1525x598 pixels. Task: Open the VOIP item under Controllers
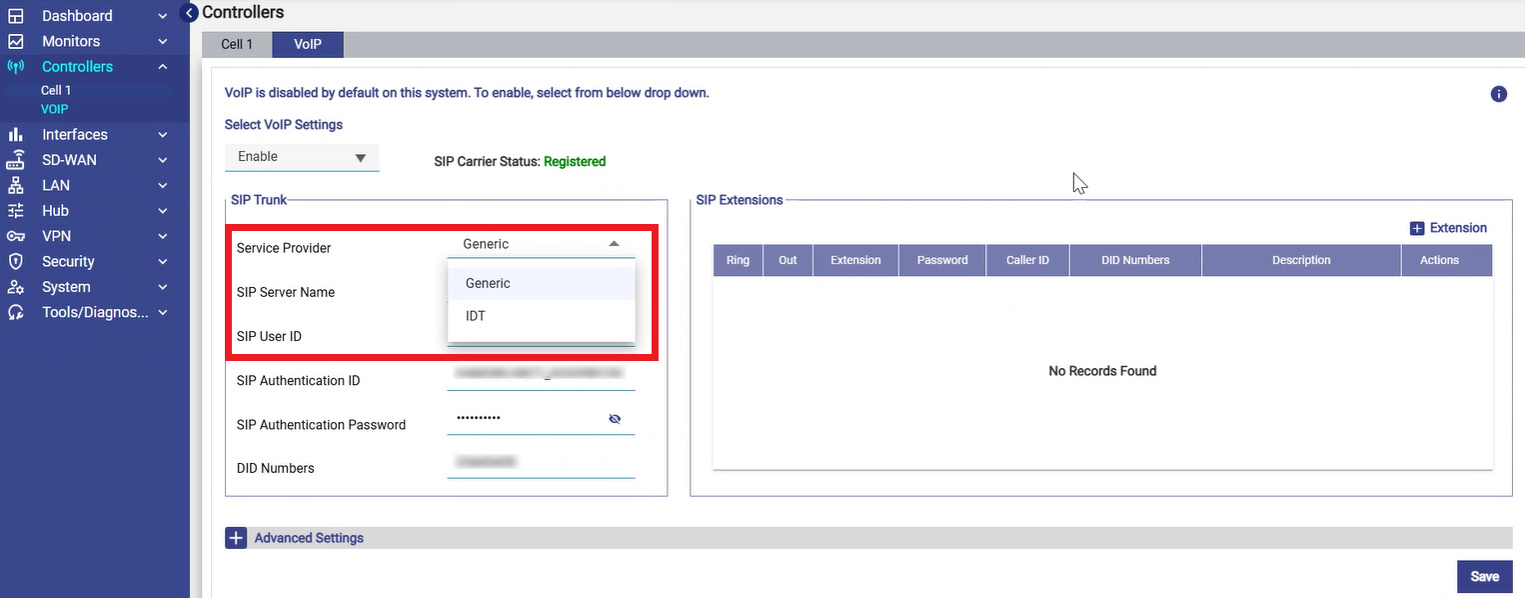55,109
